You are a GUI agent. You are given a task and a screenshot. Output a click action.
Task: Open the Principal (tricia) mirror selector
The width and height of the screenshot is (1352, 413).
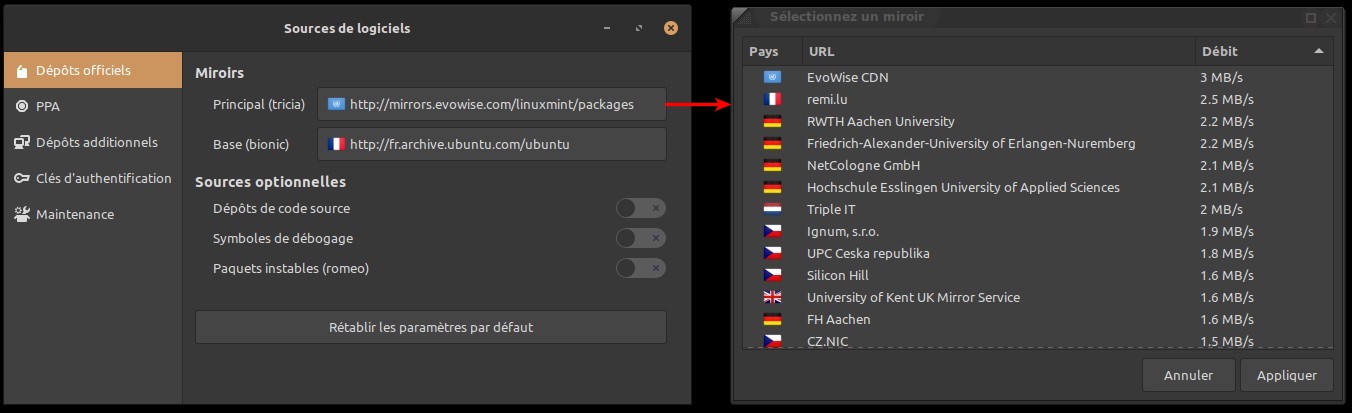click(x=491, y=104)
